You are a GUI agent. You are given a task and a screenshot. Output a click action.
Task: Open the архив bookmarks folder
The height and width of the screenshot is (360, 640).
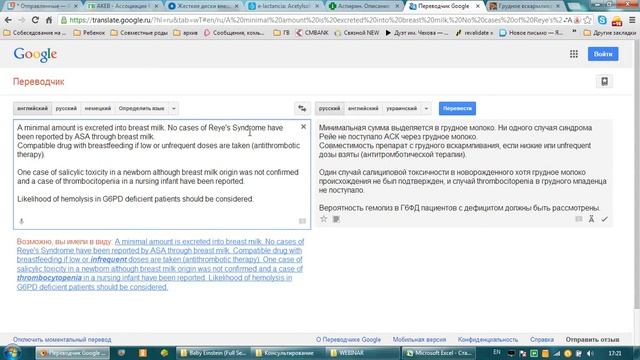(185, 33)
